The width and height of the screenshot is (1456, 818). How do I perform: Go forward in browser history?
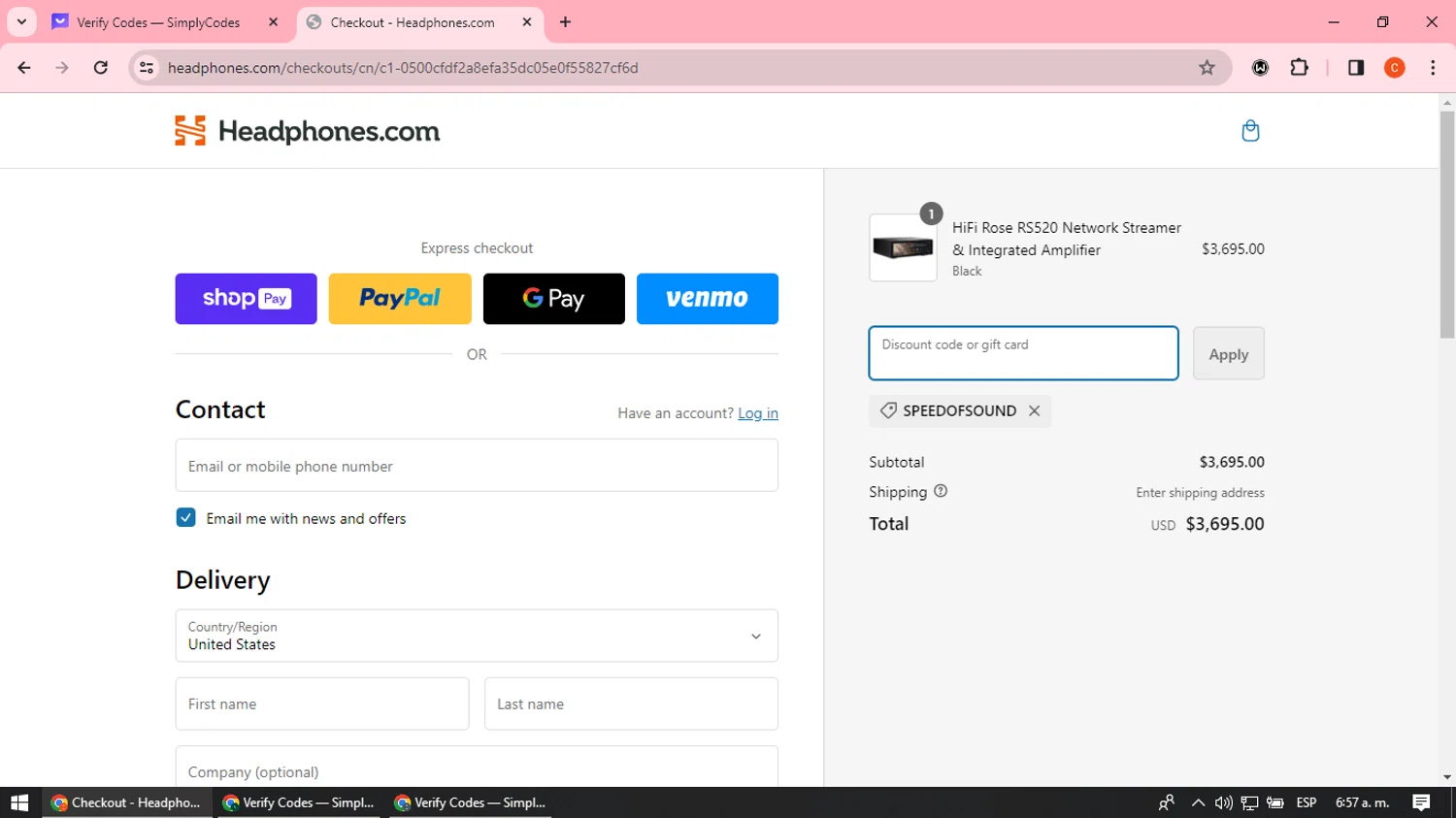(62, 68)
